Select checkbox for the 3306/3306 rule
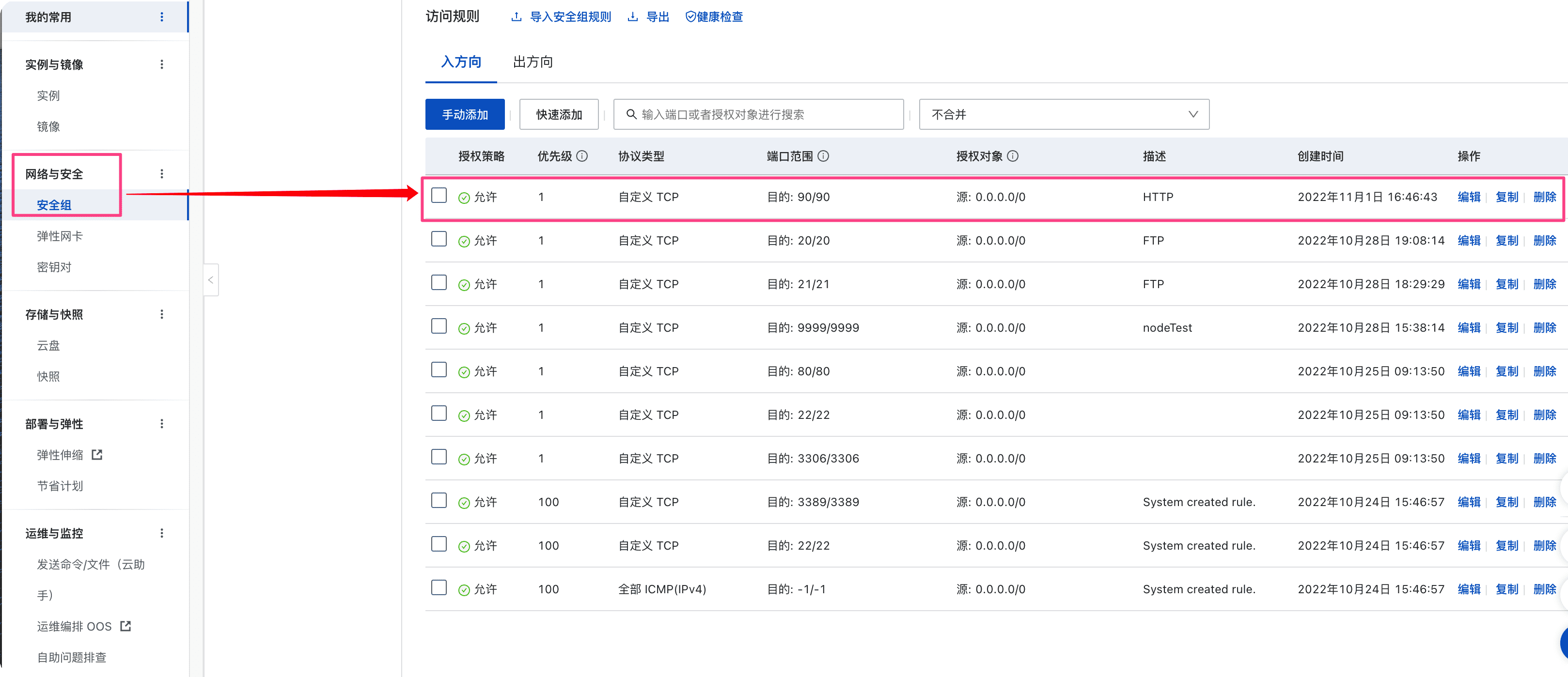The width and height of the screenshot is (1568, 677). [x=439, y=457]
